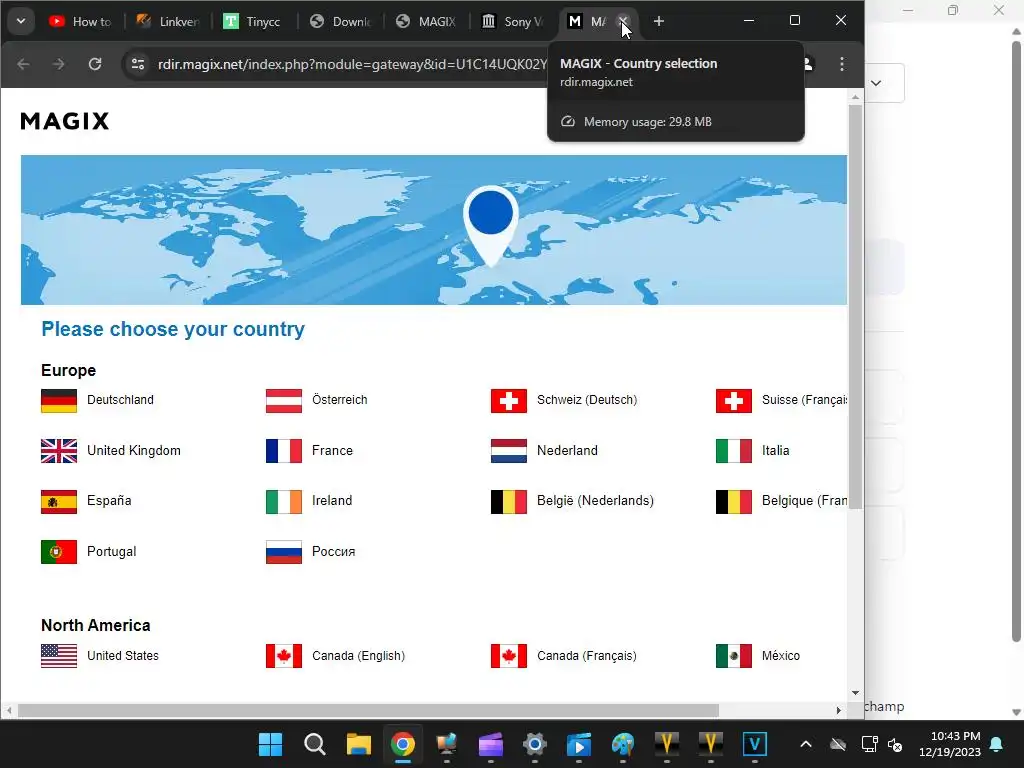
Task: Select the Россия flag icon
Action: point(283,552)
